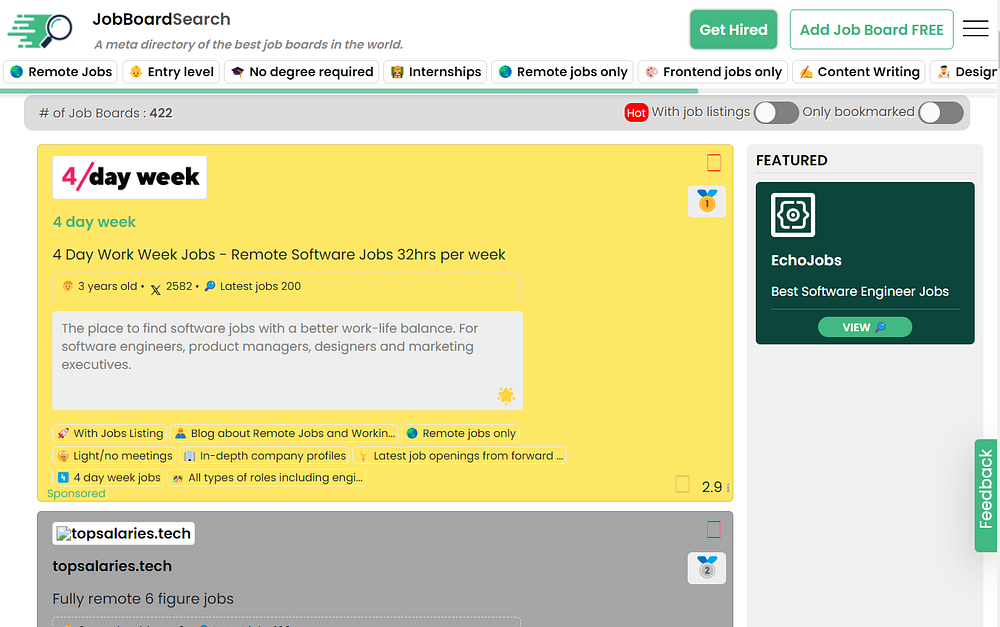
Task: Click the Remote jobs only tag in card
Action: tap(461, 433)
